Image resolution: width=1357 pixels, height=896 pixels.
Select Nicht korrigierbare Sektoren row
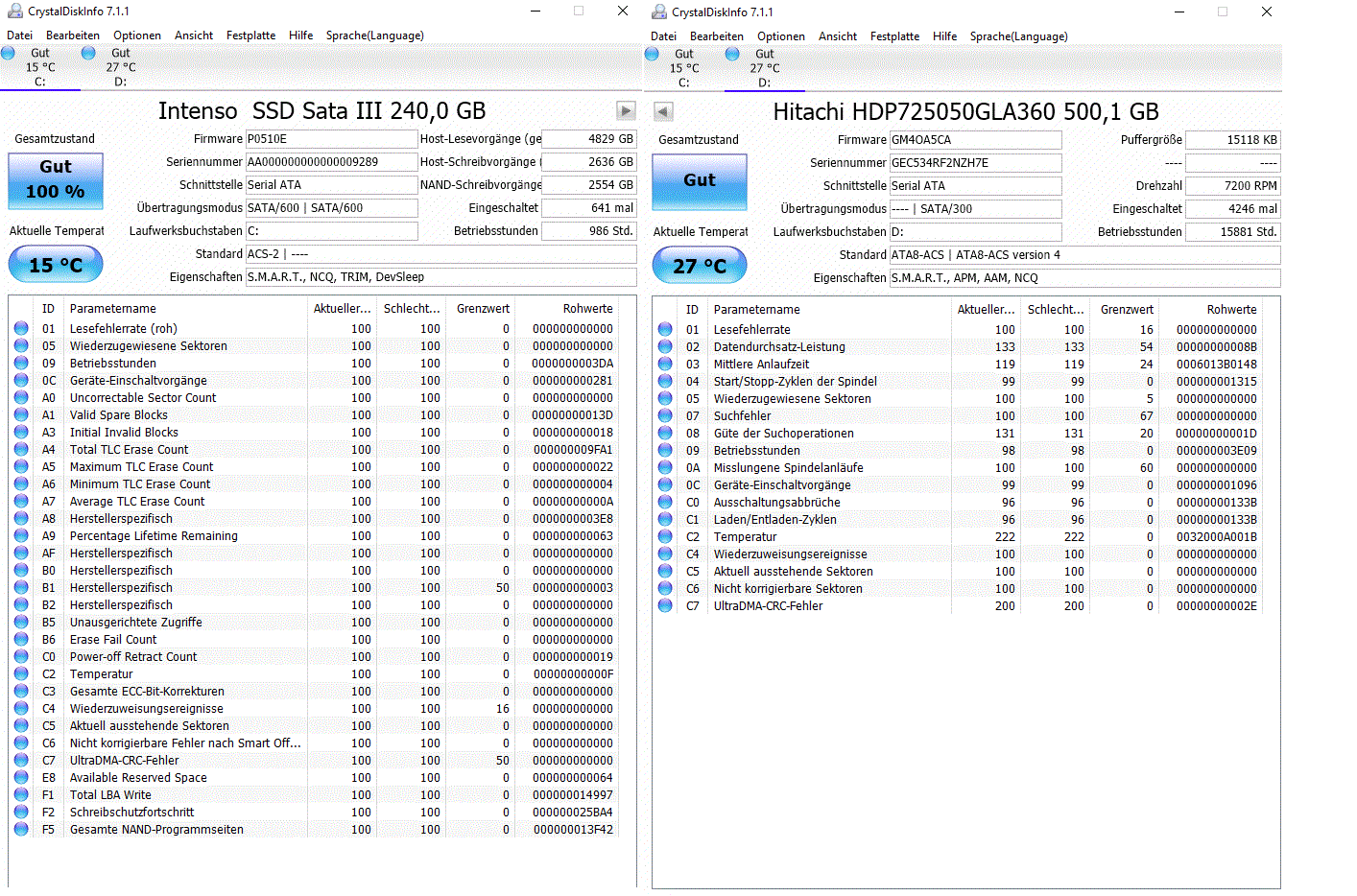tap(958, 589)
